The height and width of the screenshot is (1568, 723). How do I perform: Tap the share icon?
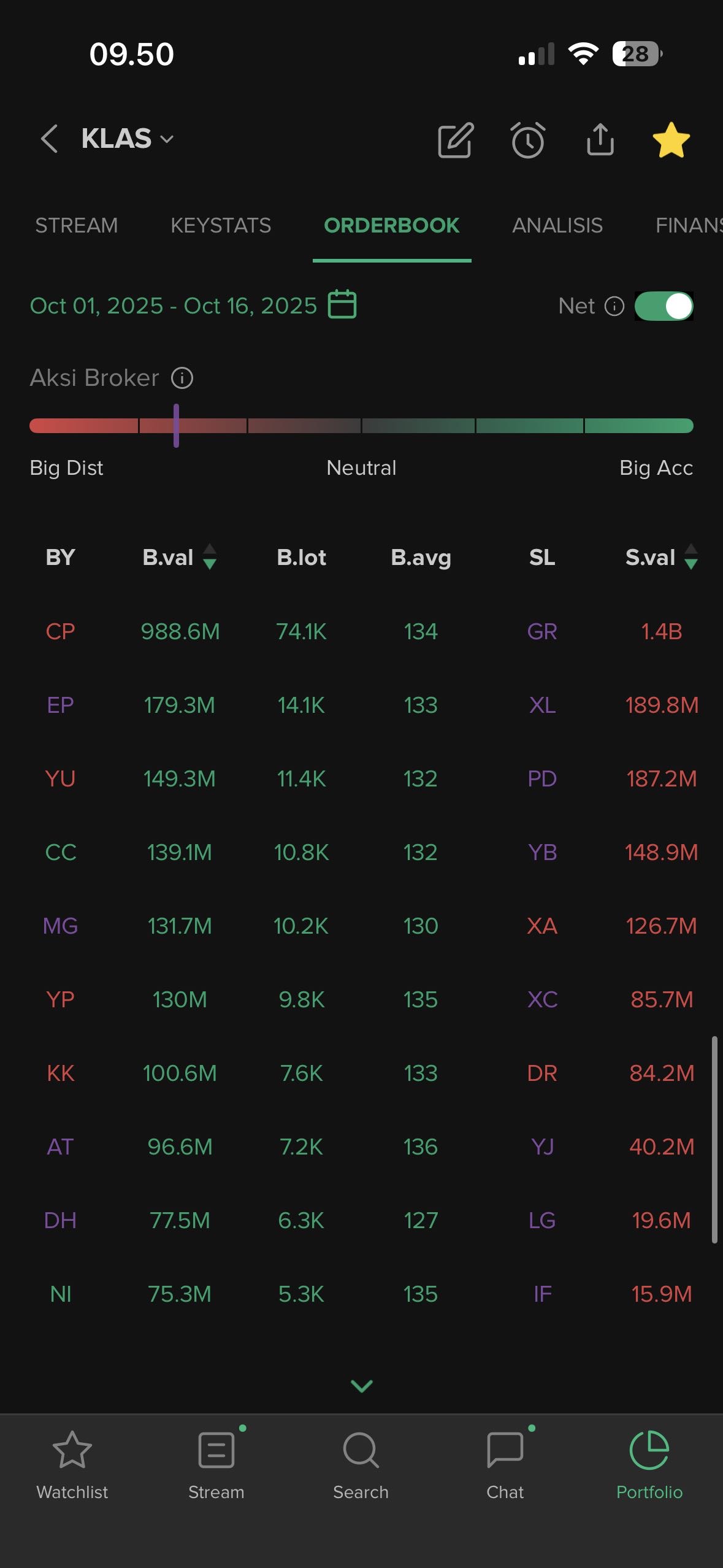600,140
